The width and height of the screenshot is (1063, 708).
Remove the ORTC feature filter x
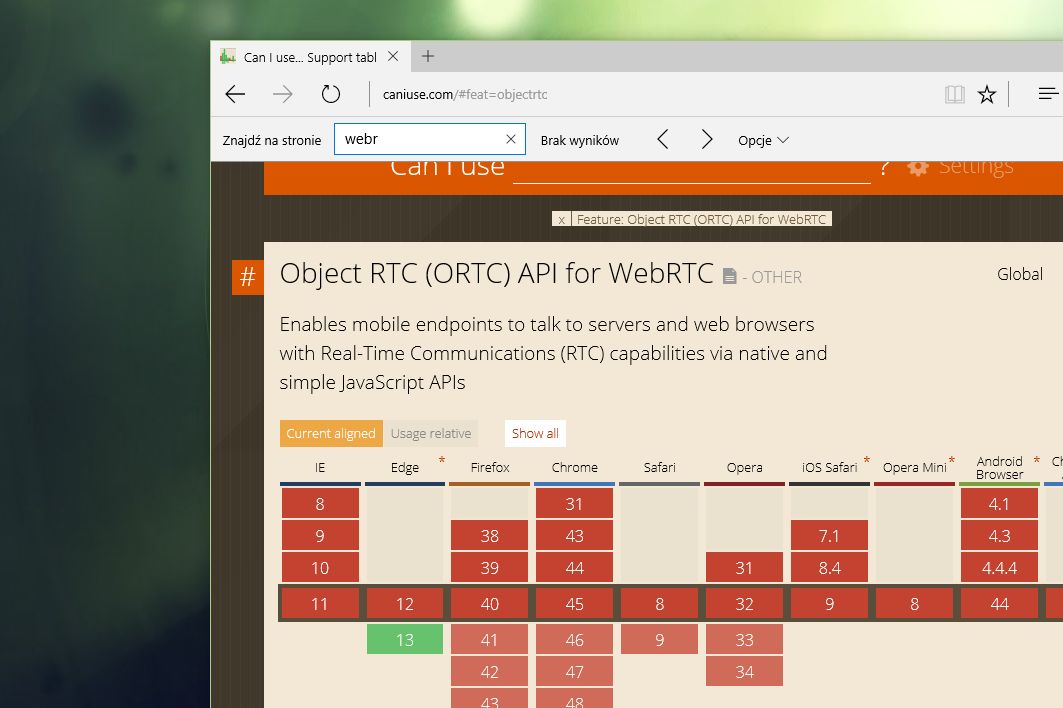coord(561,220)
